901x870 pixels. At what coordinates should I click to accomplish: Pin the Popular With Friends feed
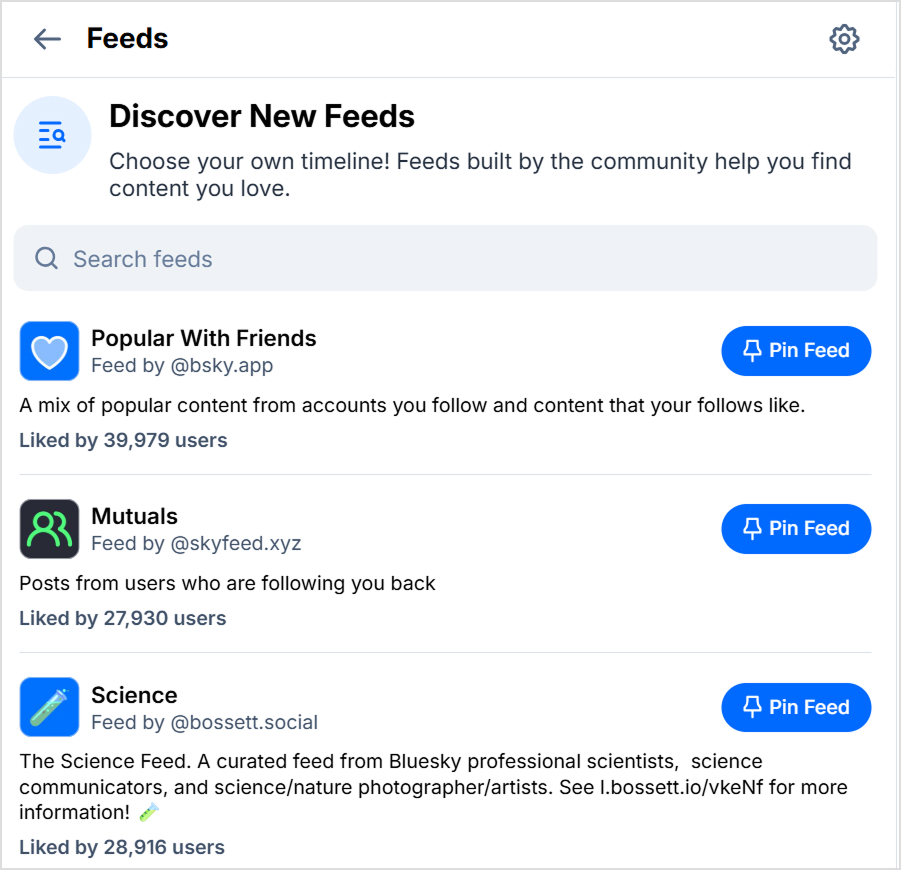[x=796, y=351]
